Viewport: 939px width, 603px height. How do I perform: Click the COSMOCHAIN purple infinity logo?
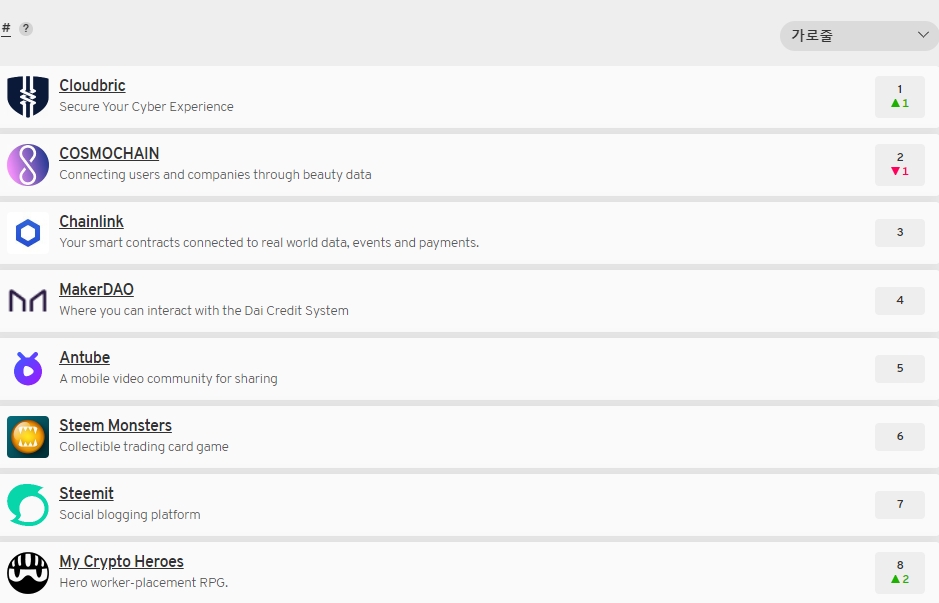(x=28, y=165)
